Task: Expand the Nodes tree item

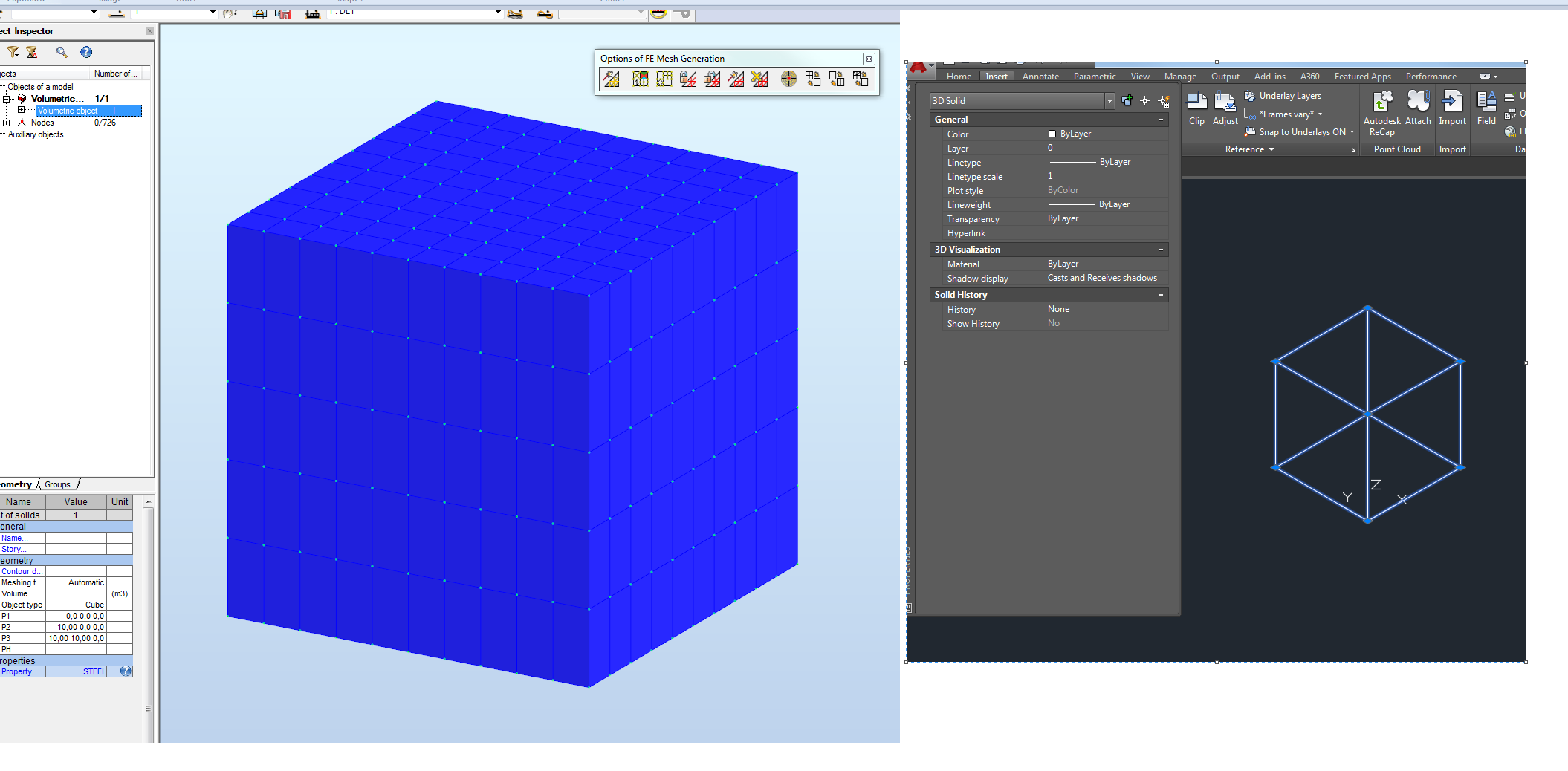Action: tap(5, 123)
